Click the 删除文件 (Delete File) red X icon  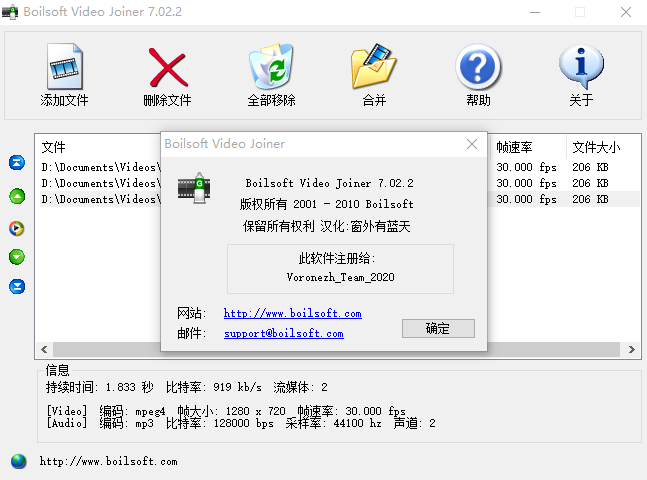pyautogui.click(x=168, y=67)
